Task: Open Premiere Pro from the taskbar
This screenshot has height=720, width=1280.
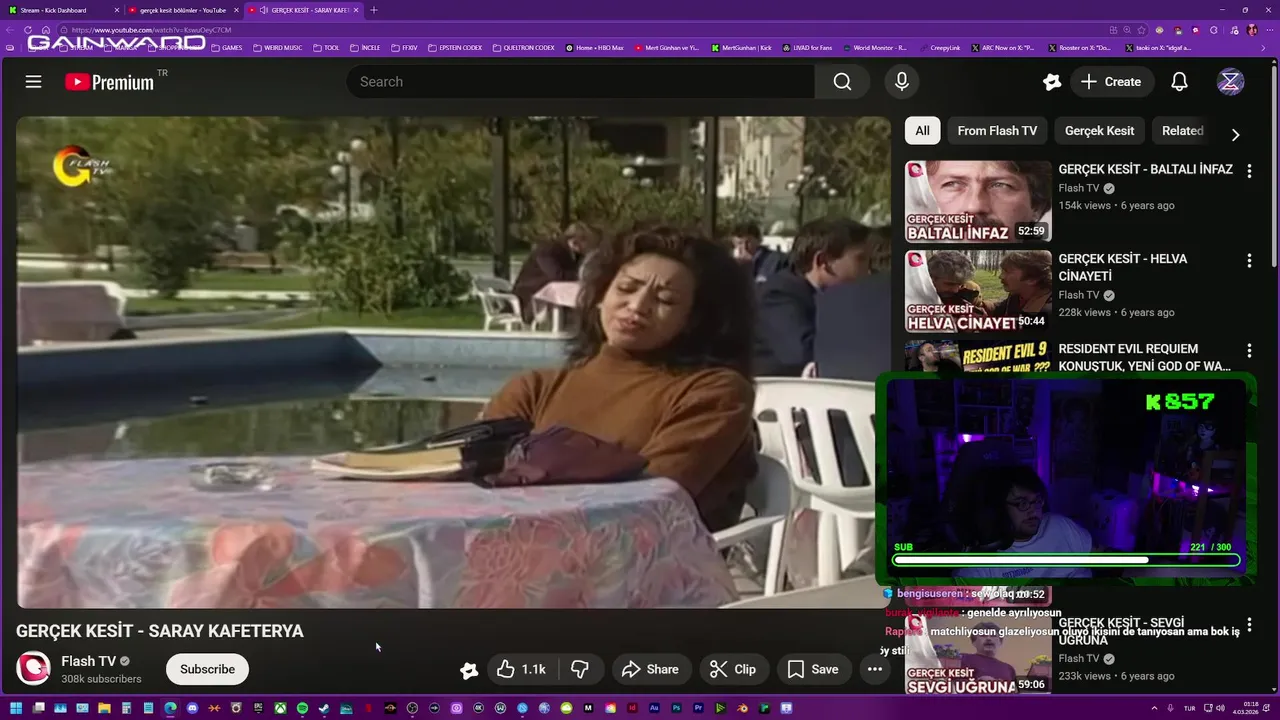Action: click(699, 708)
